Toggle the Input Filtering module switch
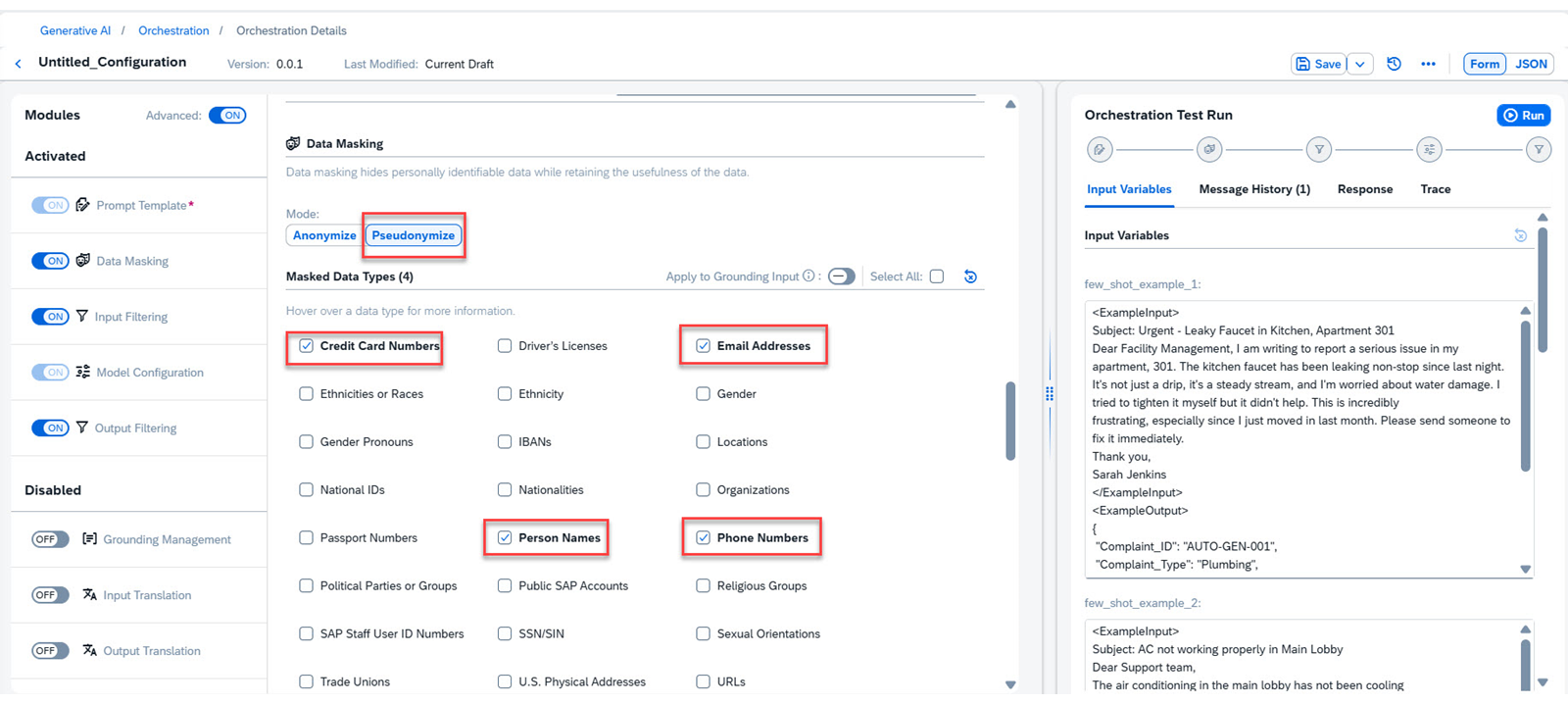1568x704 pixels. point(50,317)
